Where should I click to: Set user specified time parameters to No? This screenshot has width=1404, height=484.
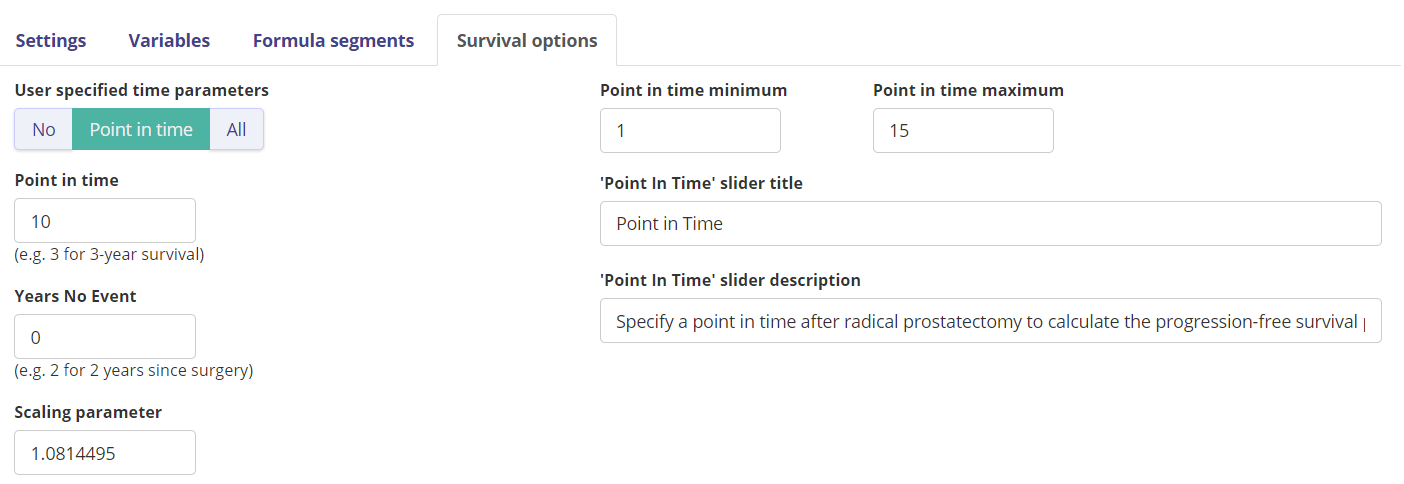[x=44, y=129]
